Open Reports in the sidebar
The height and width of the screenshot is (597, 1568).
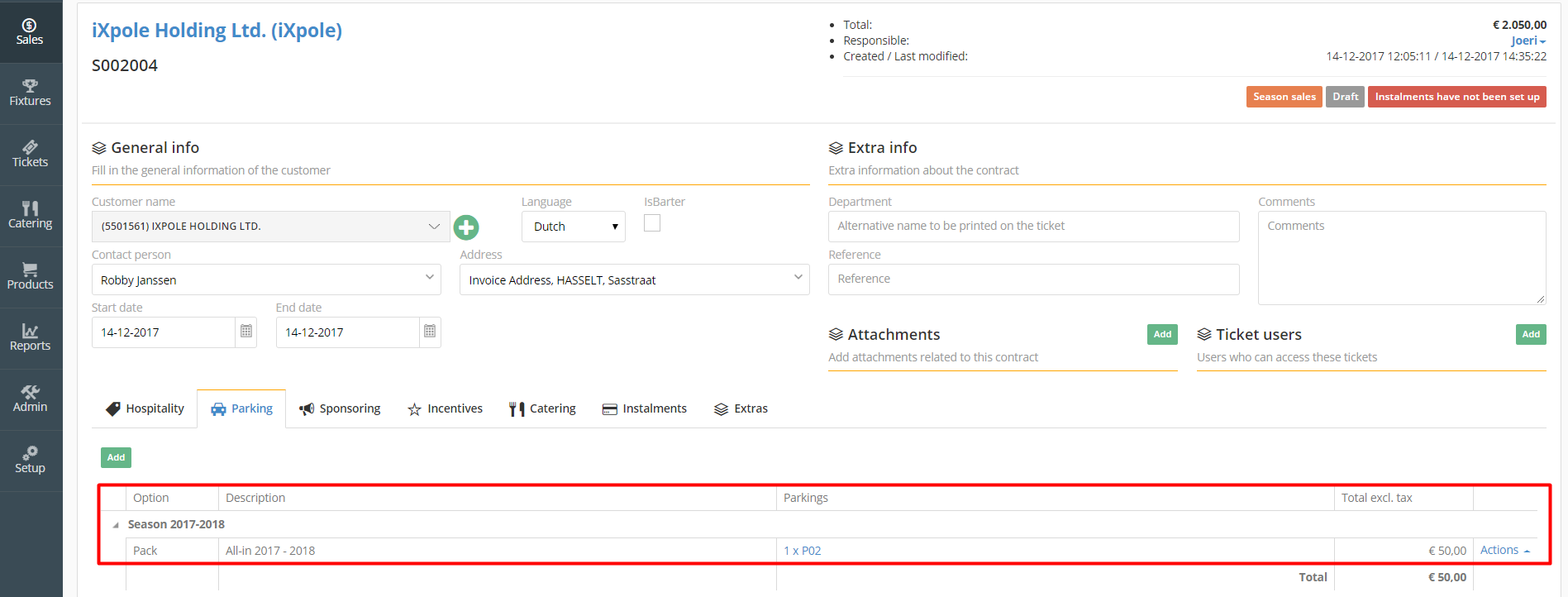31,338
